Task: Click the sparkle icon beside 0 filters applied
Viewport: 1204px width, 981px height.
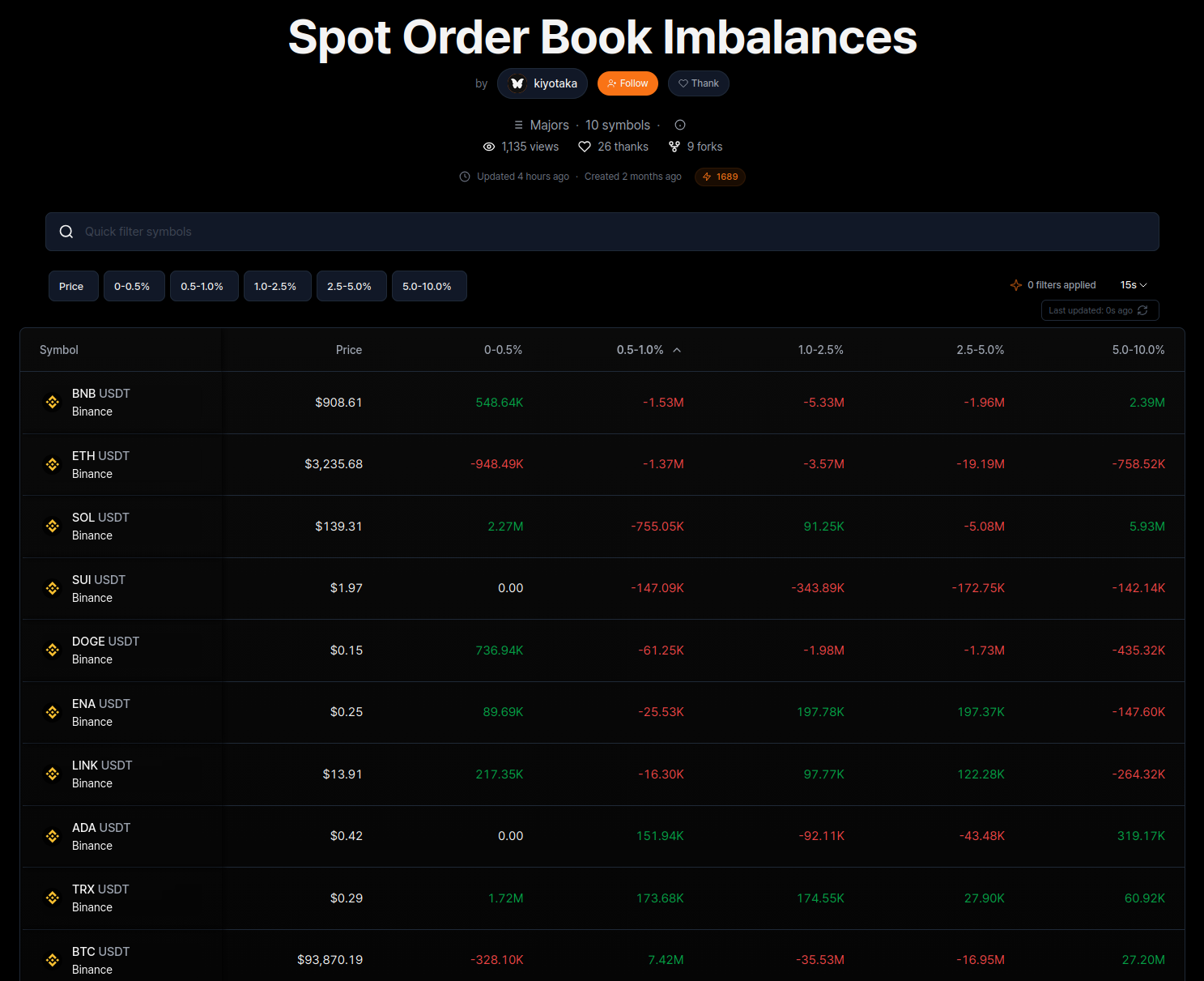Action: [1016, 285]
